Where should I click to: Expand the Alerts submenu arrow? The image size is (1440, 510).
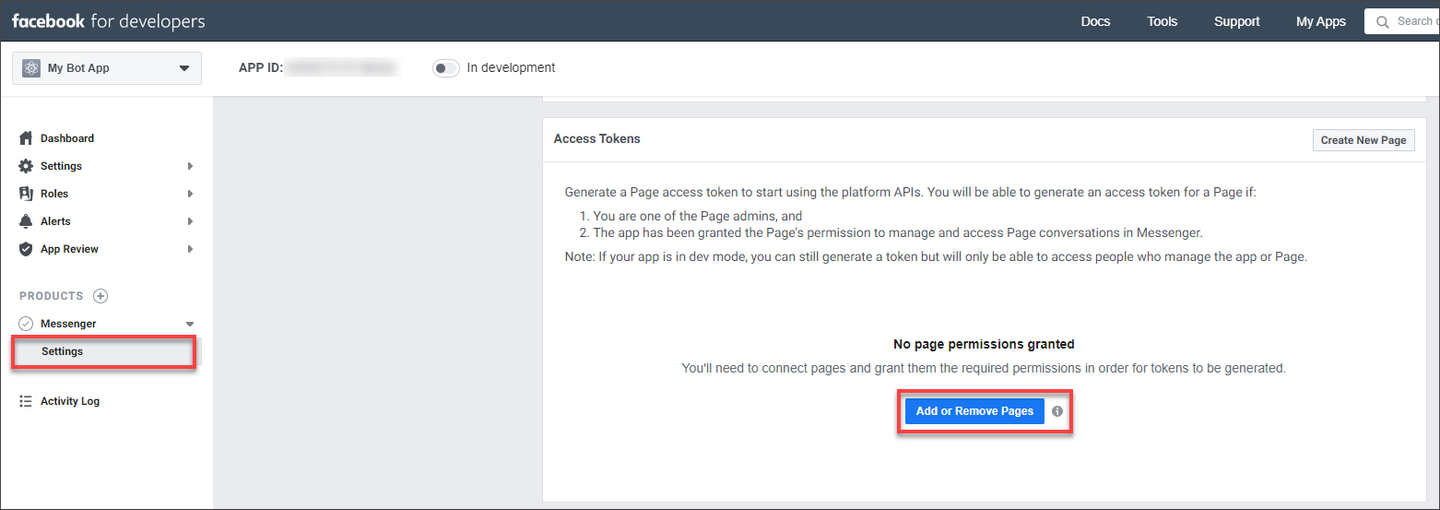click(x=190, y=221)
